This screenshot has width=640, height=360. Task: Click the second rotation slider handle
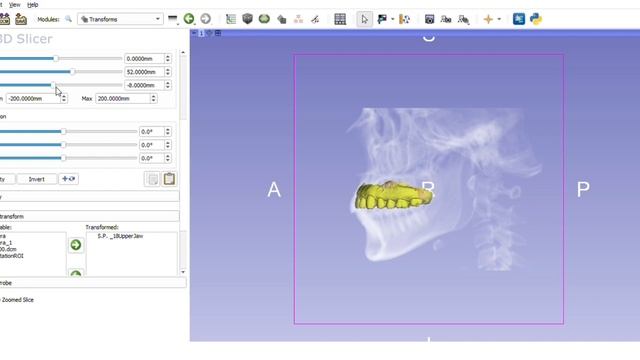click(x=63, y=144)
